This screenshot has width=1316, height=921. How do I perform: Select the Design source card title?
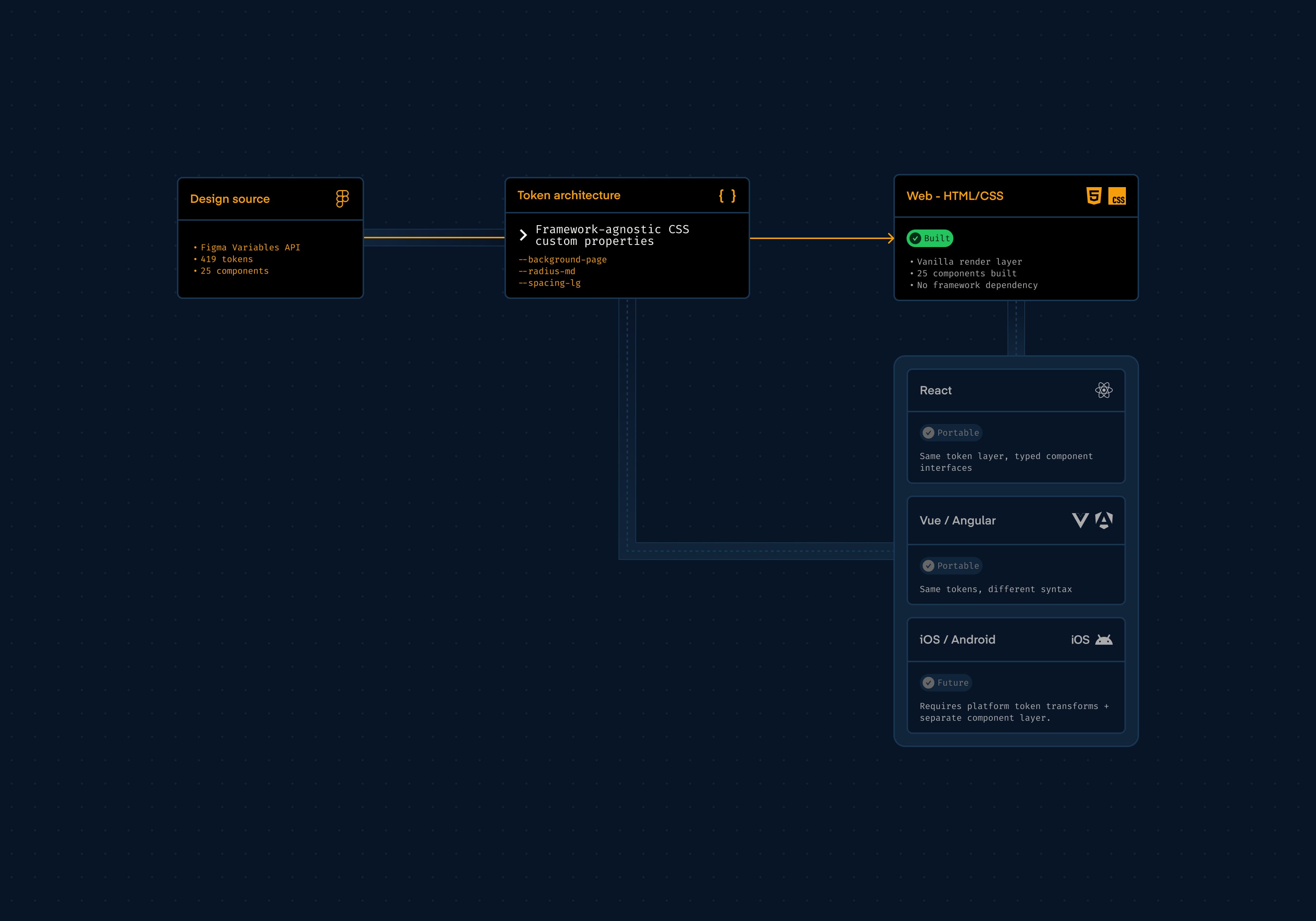(230, 199)
